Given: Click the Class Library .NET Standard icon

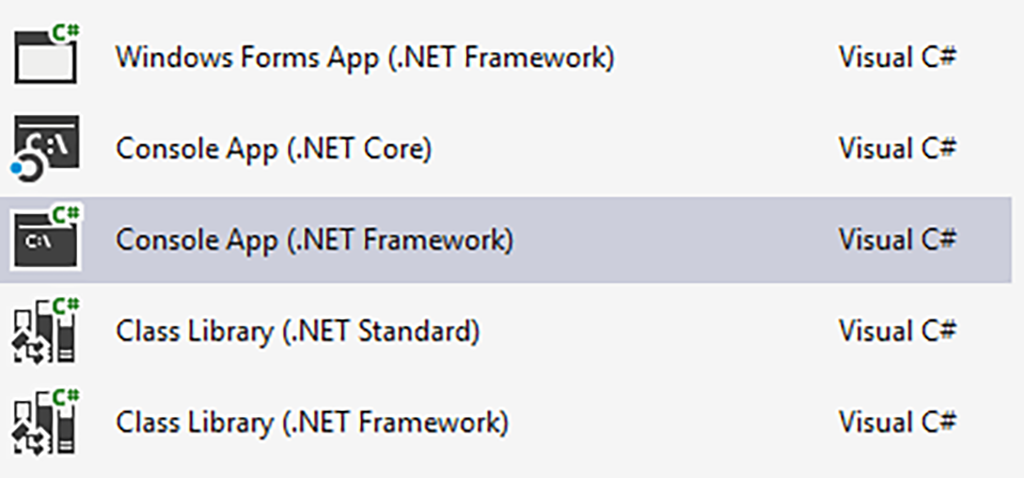Looking at the screenshot, I should click(46, 331).
